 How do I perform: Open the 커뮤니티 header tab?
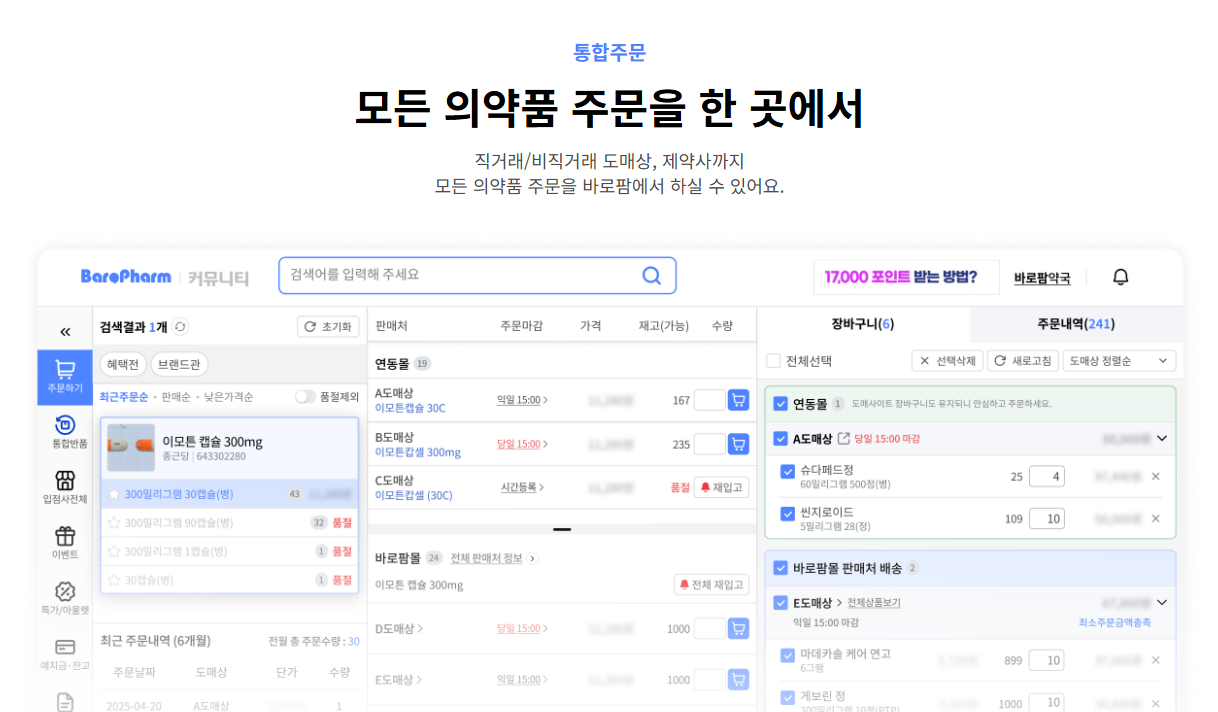tap(218, 278)
